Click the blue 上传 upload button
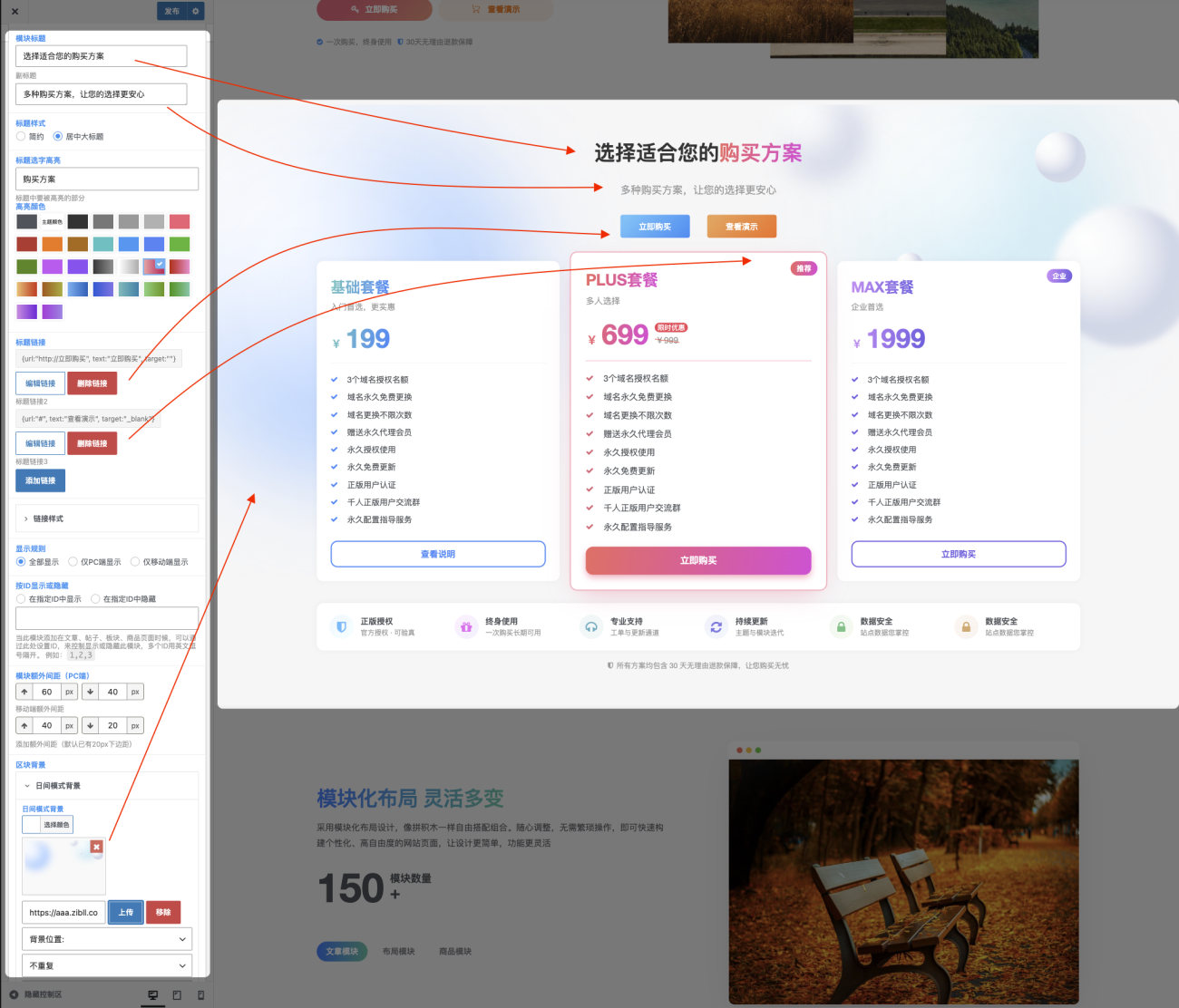 coord(125,912)
